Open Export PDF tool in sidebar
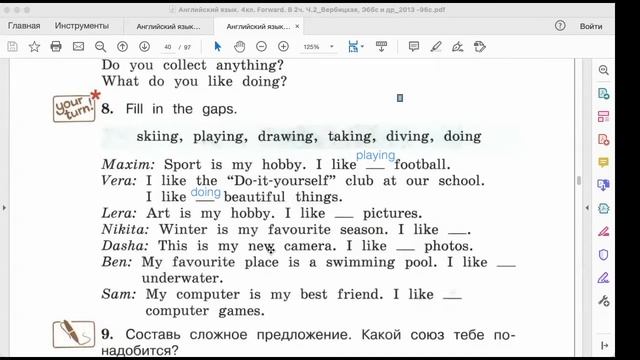 click(604, 93)
